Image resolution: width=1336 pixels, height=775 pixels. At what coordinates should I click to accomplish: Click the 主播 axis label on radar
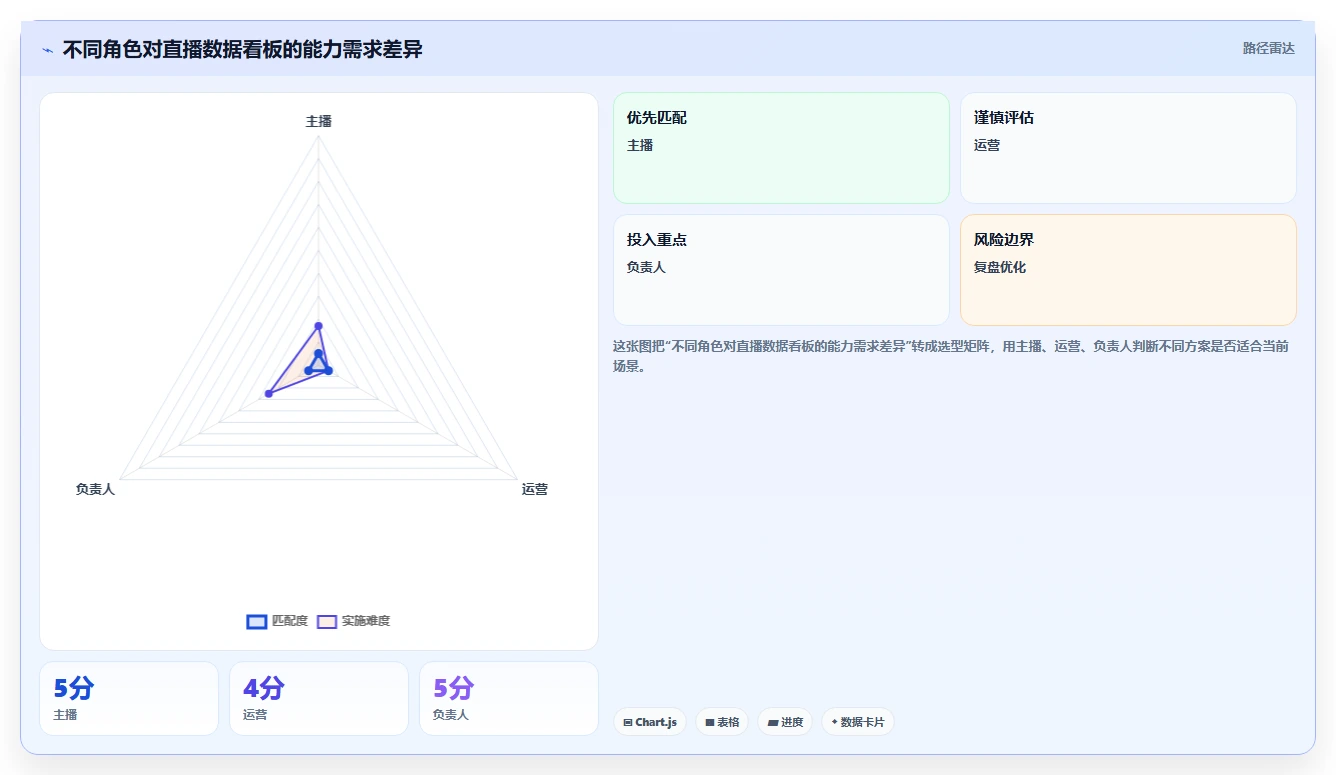319,121
